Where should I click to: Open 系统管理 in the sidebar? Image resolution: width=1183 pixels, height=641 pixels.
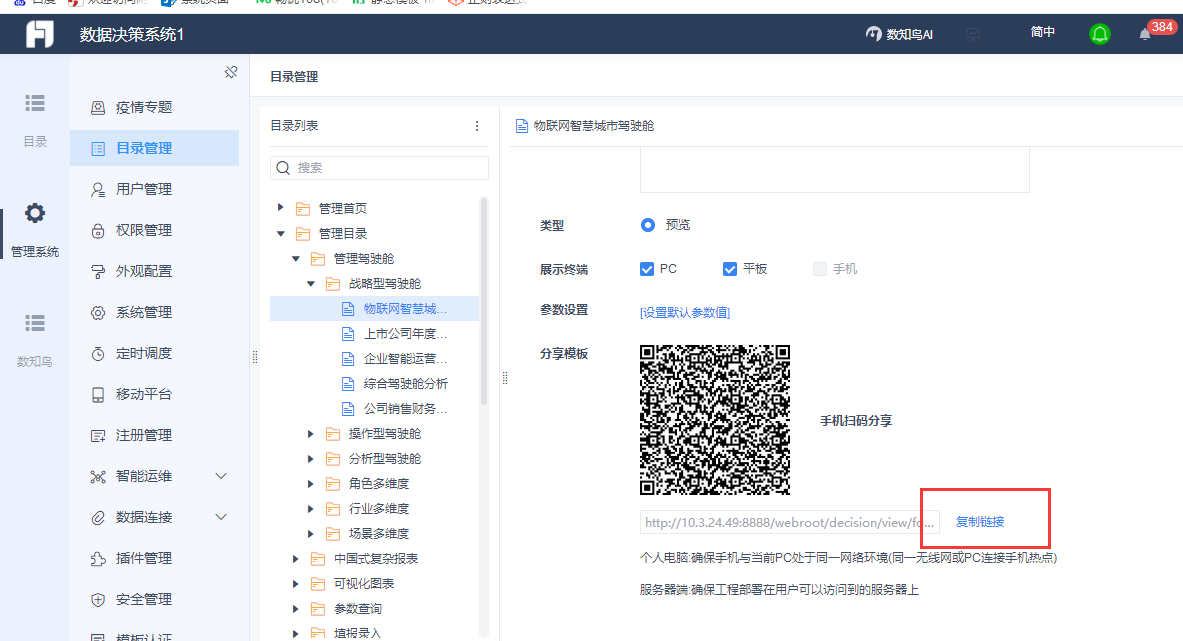[x=155, y=312]
